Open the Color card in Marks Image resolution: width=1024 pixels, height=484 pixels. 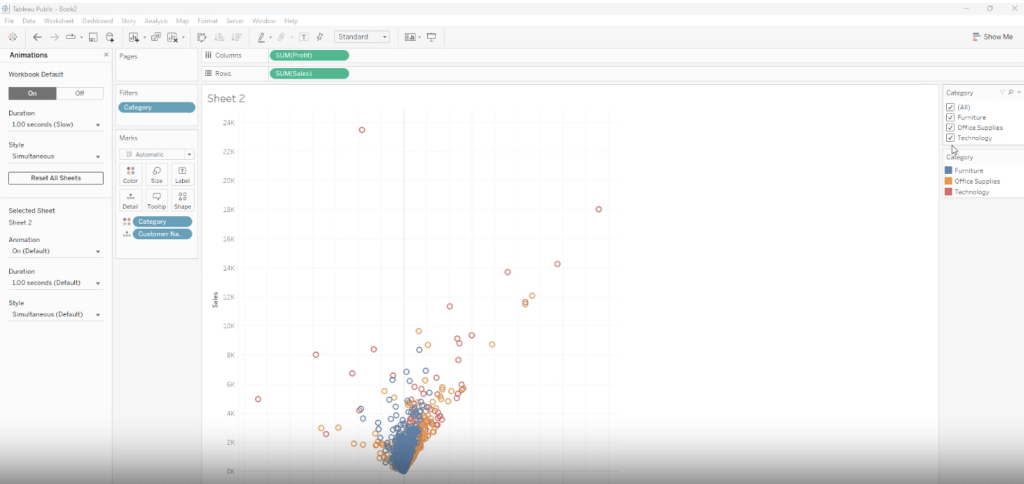point(130,174)
